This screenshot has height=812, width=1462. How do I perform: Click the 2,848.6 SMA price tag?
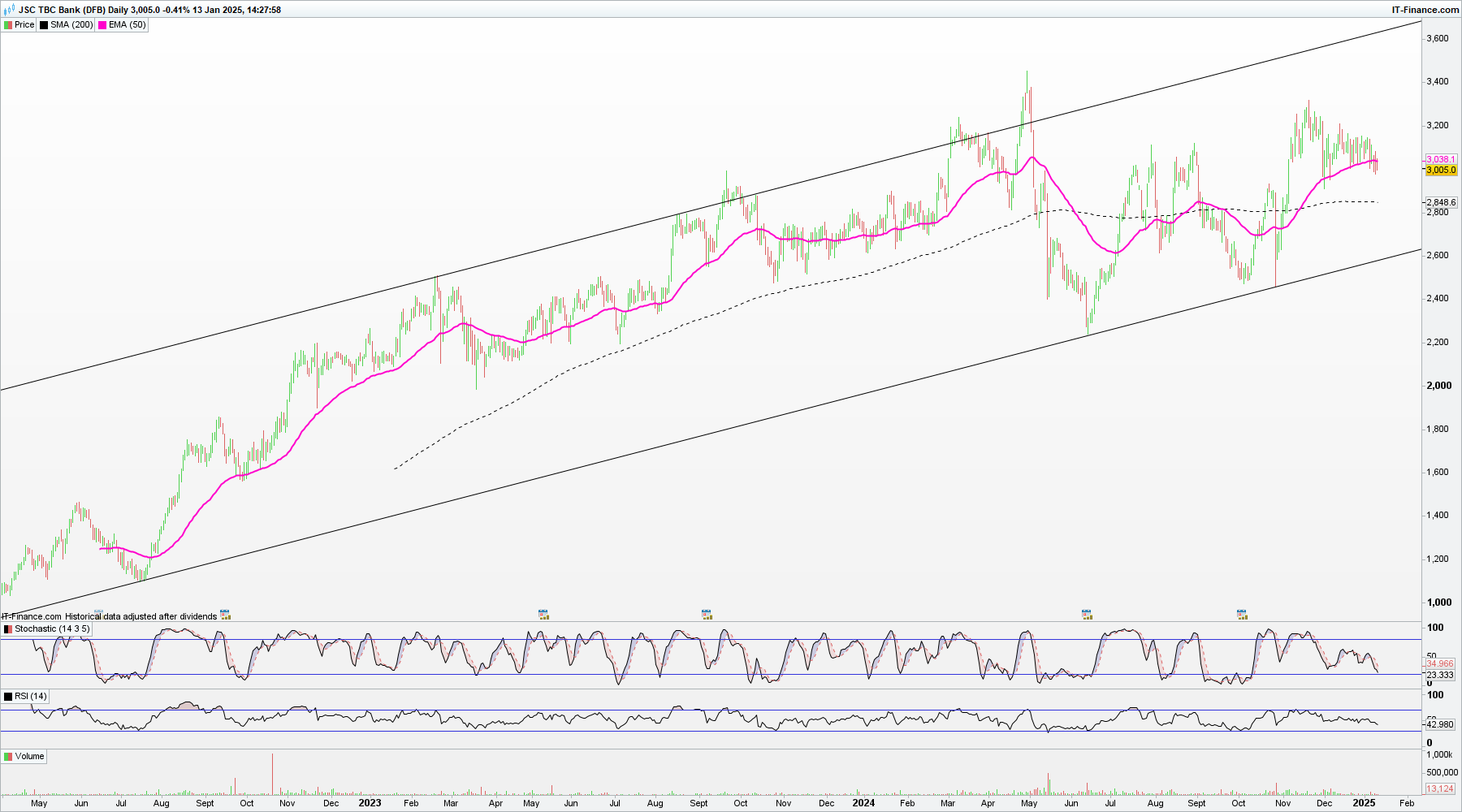(x=1441, y=202)
